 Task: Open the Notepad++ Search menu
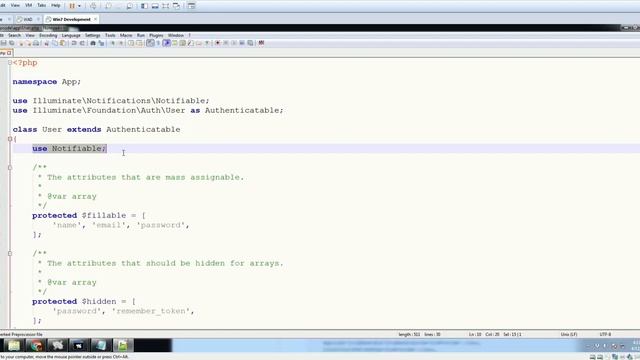[14, 36]
